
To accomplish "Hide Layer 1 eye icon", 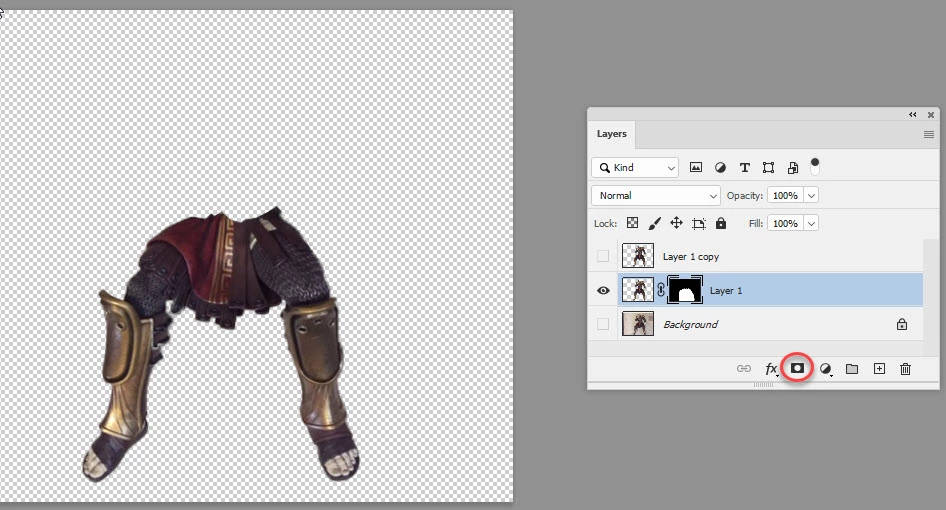I will click(x=603, y=290).
